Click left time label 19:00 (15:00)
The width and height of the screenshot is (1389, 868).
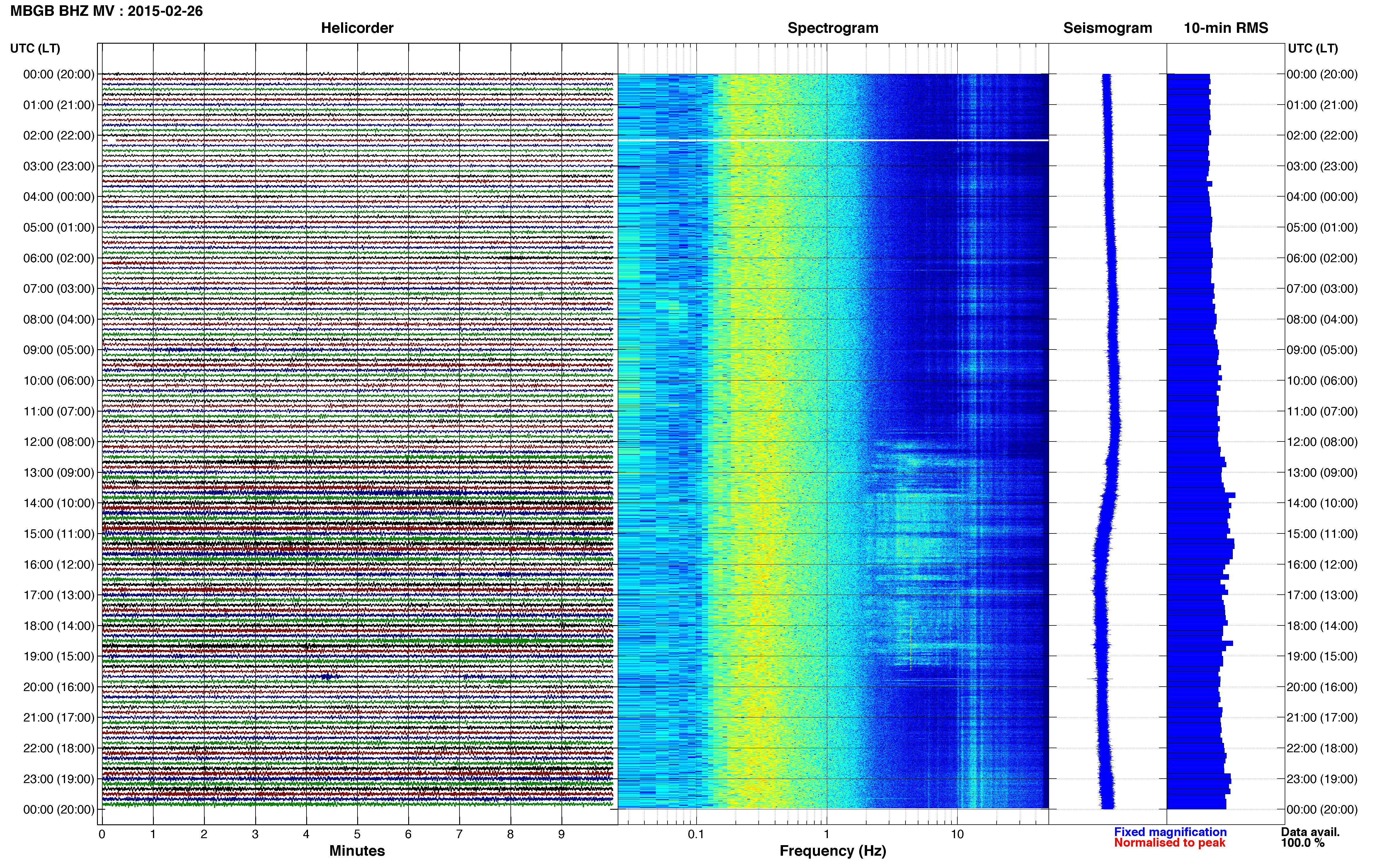[59, 656]
